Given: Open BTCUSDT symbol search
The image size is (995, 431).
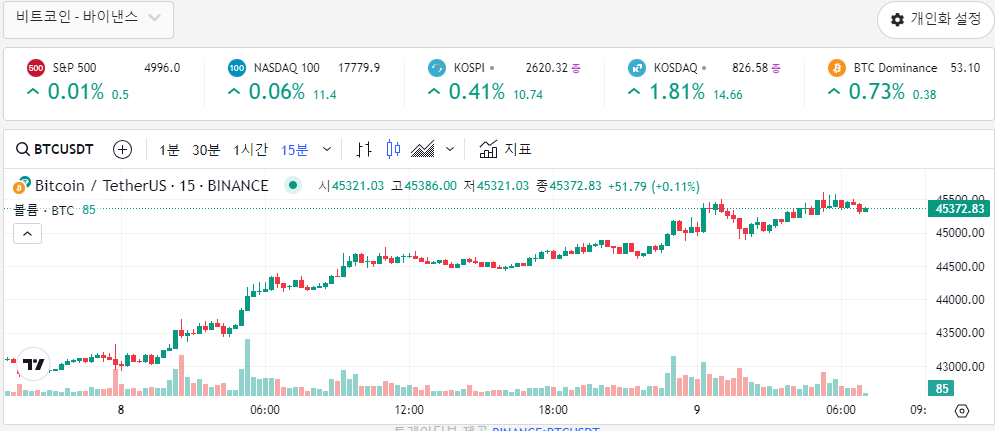Looking at the screenshot, I should [55, 150].
